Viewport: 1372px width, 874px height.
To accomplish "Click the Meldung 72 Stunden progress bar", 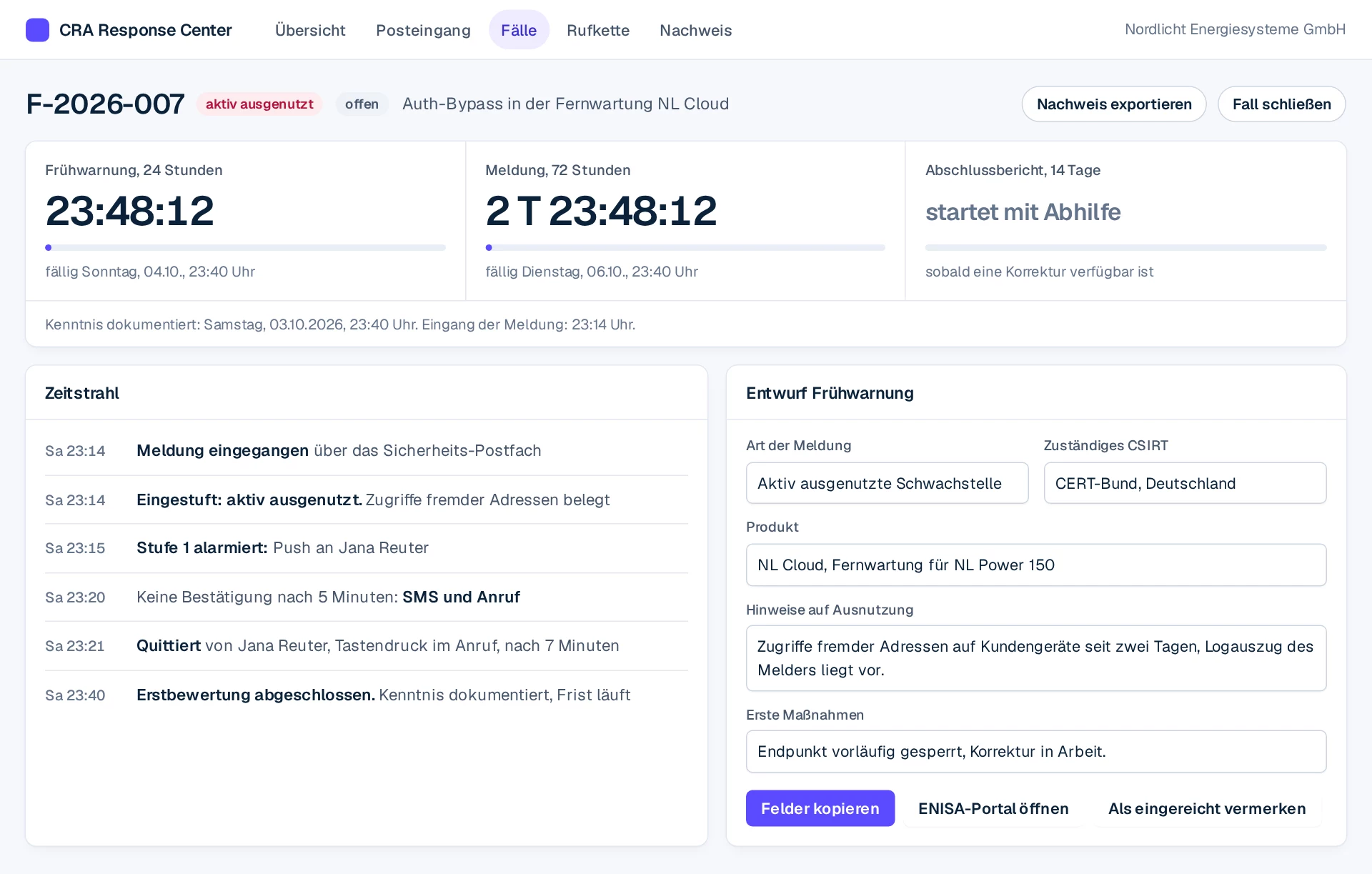I will [x=685, y=247].
